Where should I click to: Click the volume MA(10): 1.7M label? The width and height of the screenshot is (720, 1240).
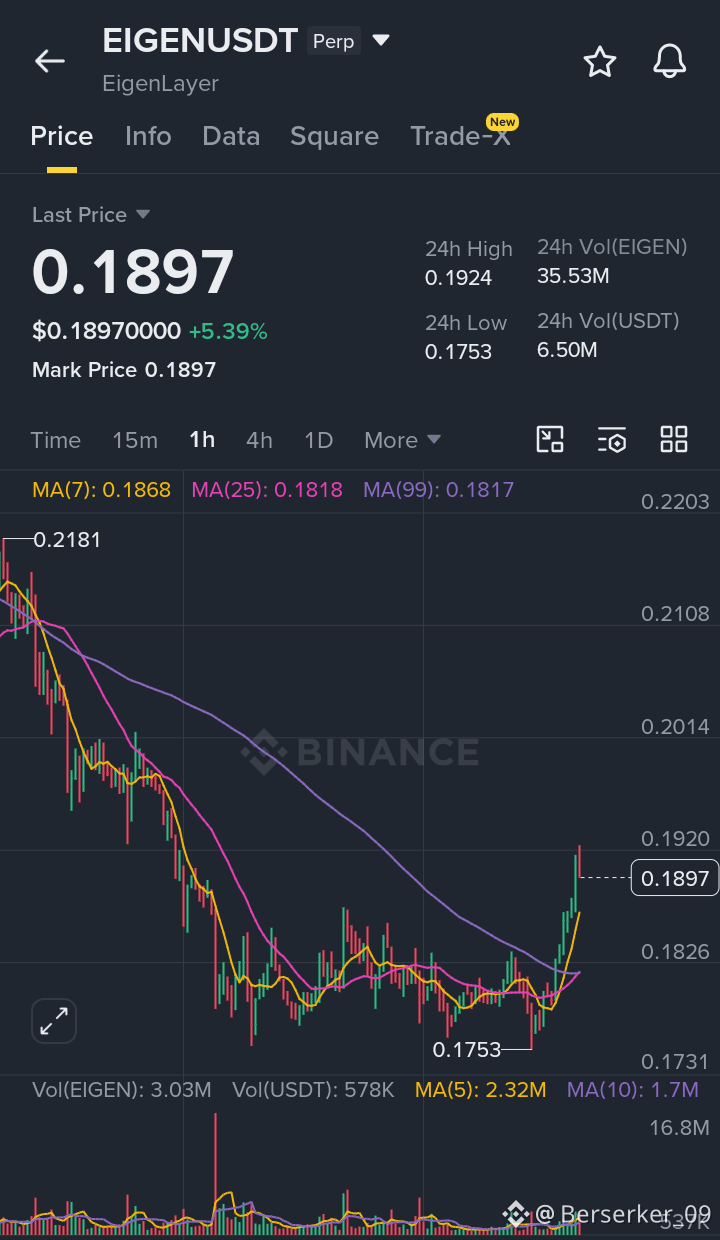[633, 1090]
